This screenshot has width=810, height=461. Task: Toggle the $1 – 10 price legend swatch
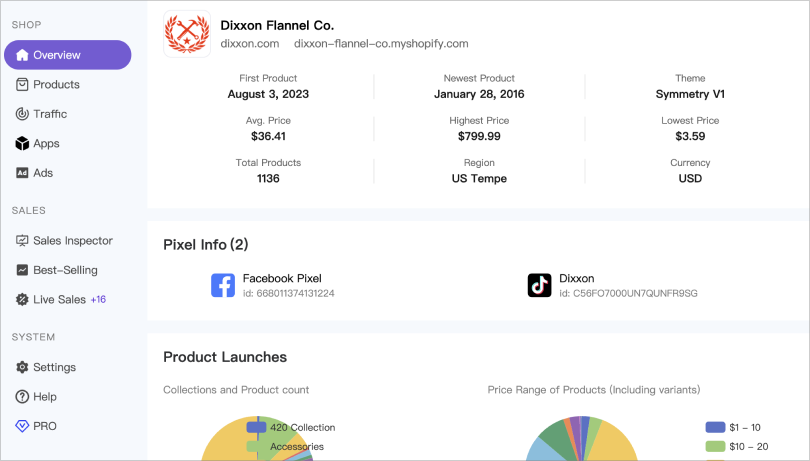click(715, 427)
